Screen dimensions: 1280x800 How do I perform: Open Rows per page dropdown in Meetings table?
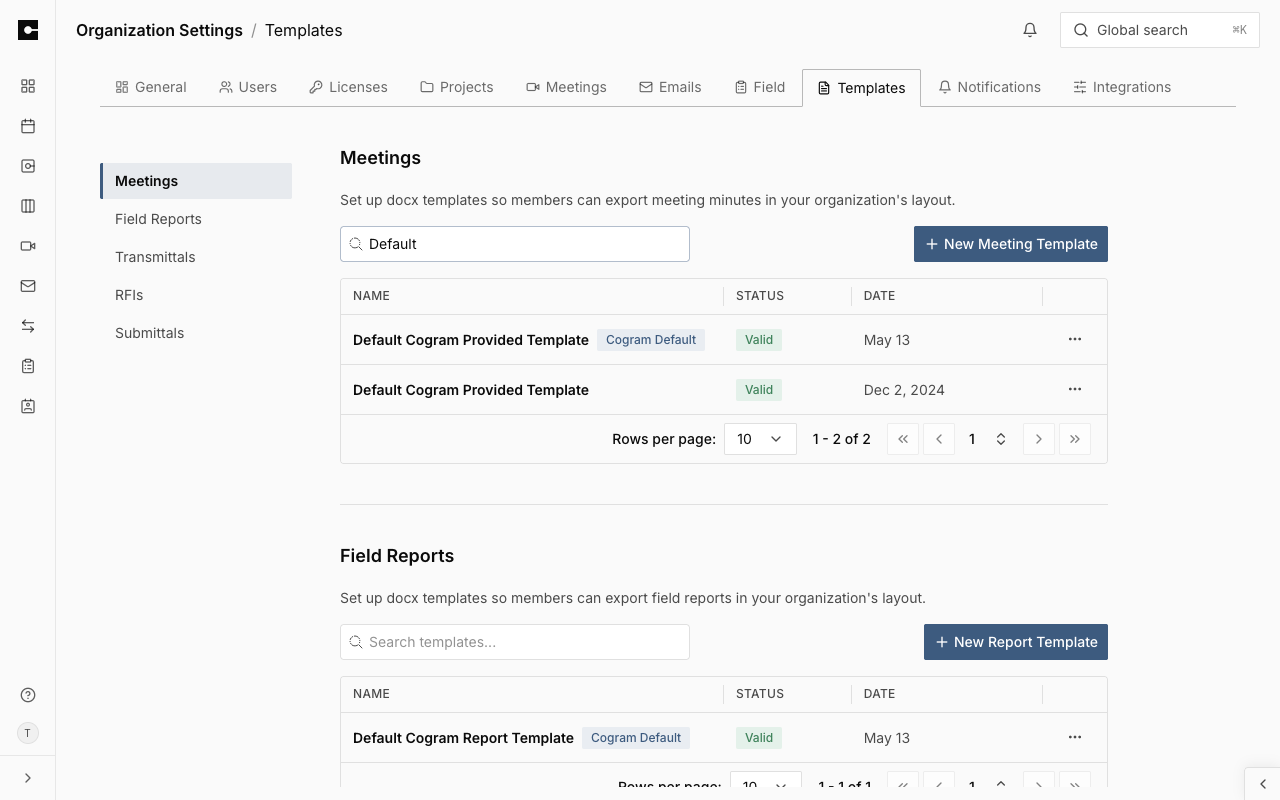pos(760,439)
